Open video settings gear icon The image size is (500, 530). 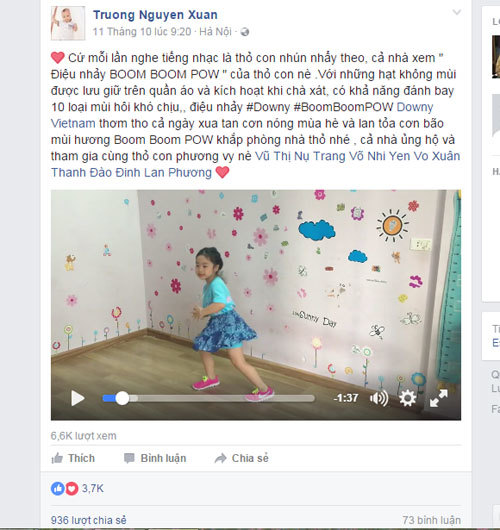407,398
